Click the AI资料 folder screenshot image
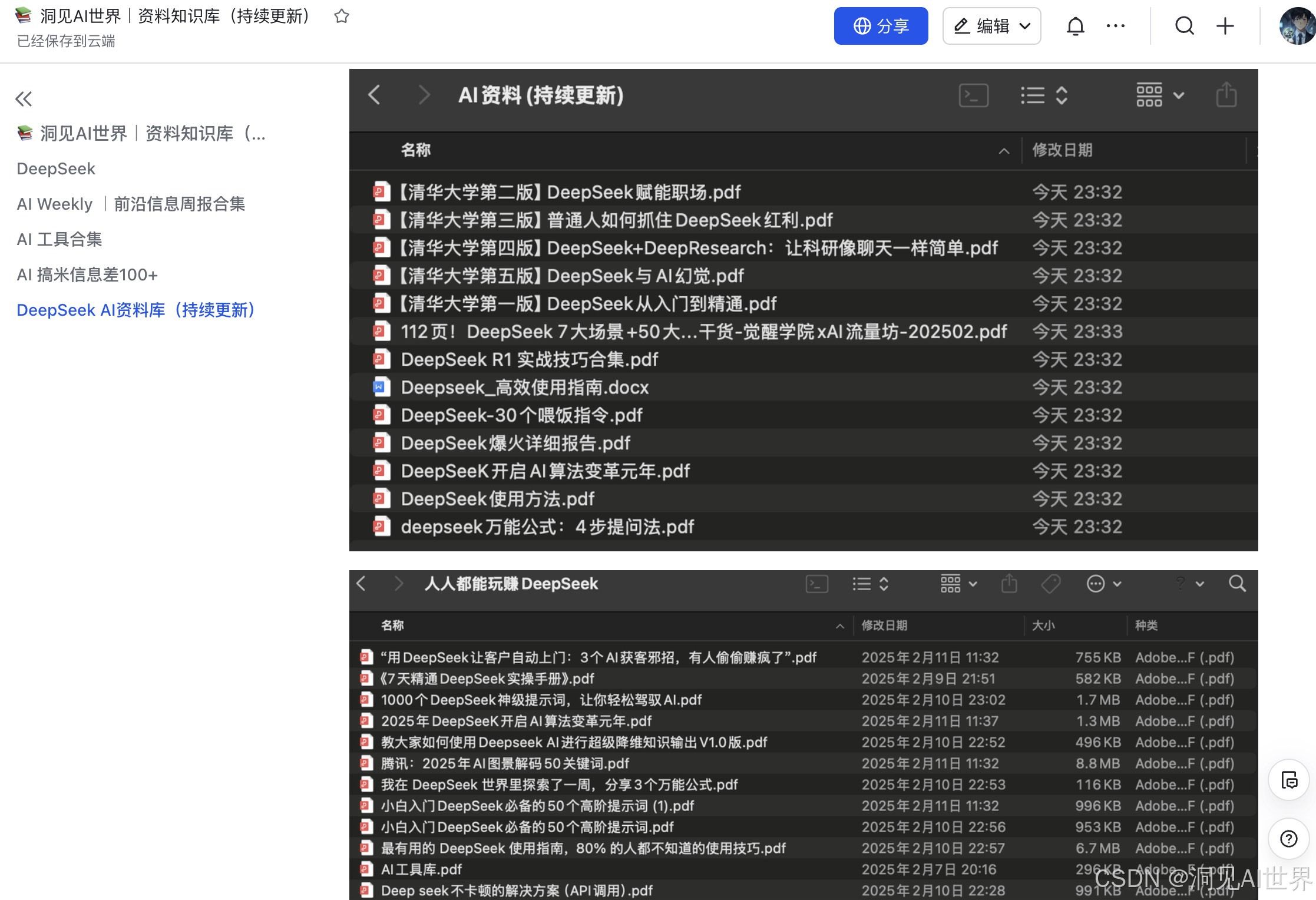This screenshot has width=1316, height=900. pos(803,310)
